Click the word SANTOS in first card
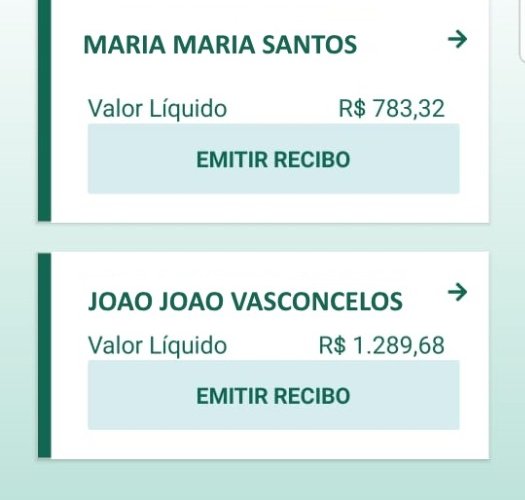This screenshot has width=525, height=500. click(x=309, y=45)
